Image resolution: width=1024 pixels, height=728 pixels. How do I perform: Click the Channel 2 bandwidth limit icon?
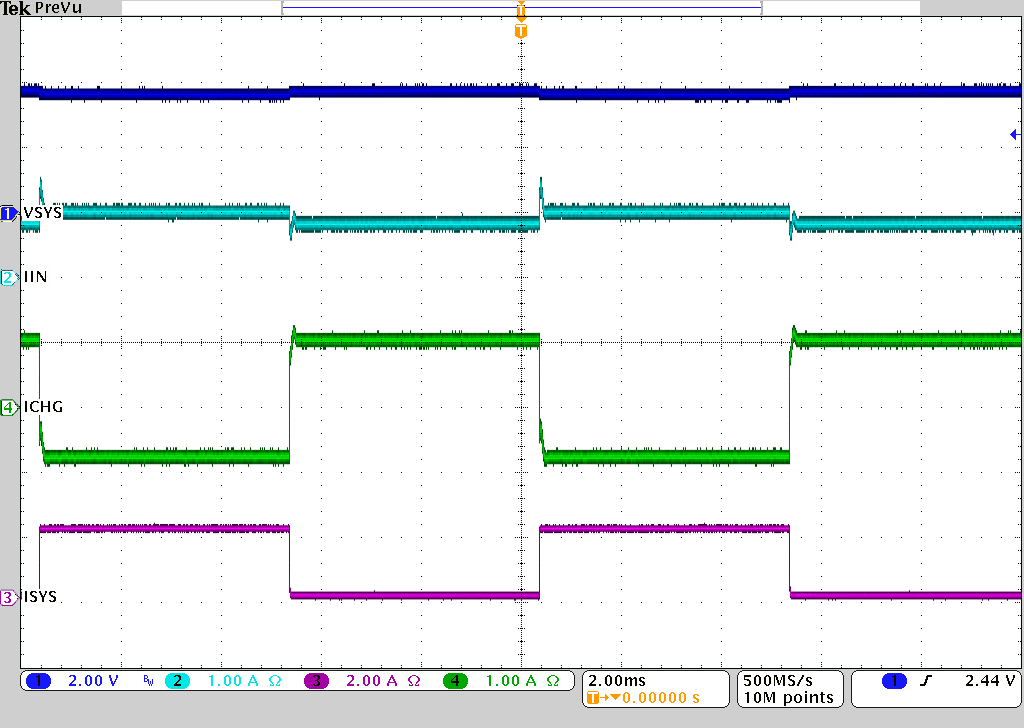coord(148,681)
